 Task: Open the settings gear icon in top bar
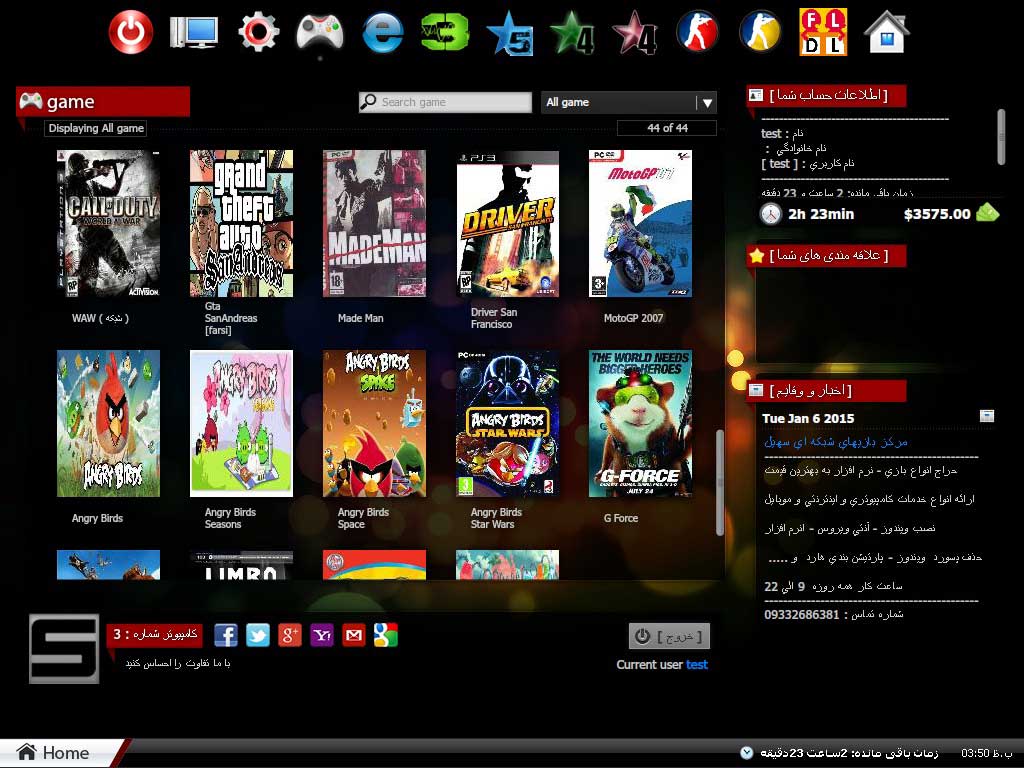click(x=258, y=32)
